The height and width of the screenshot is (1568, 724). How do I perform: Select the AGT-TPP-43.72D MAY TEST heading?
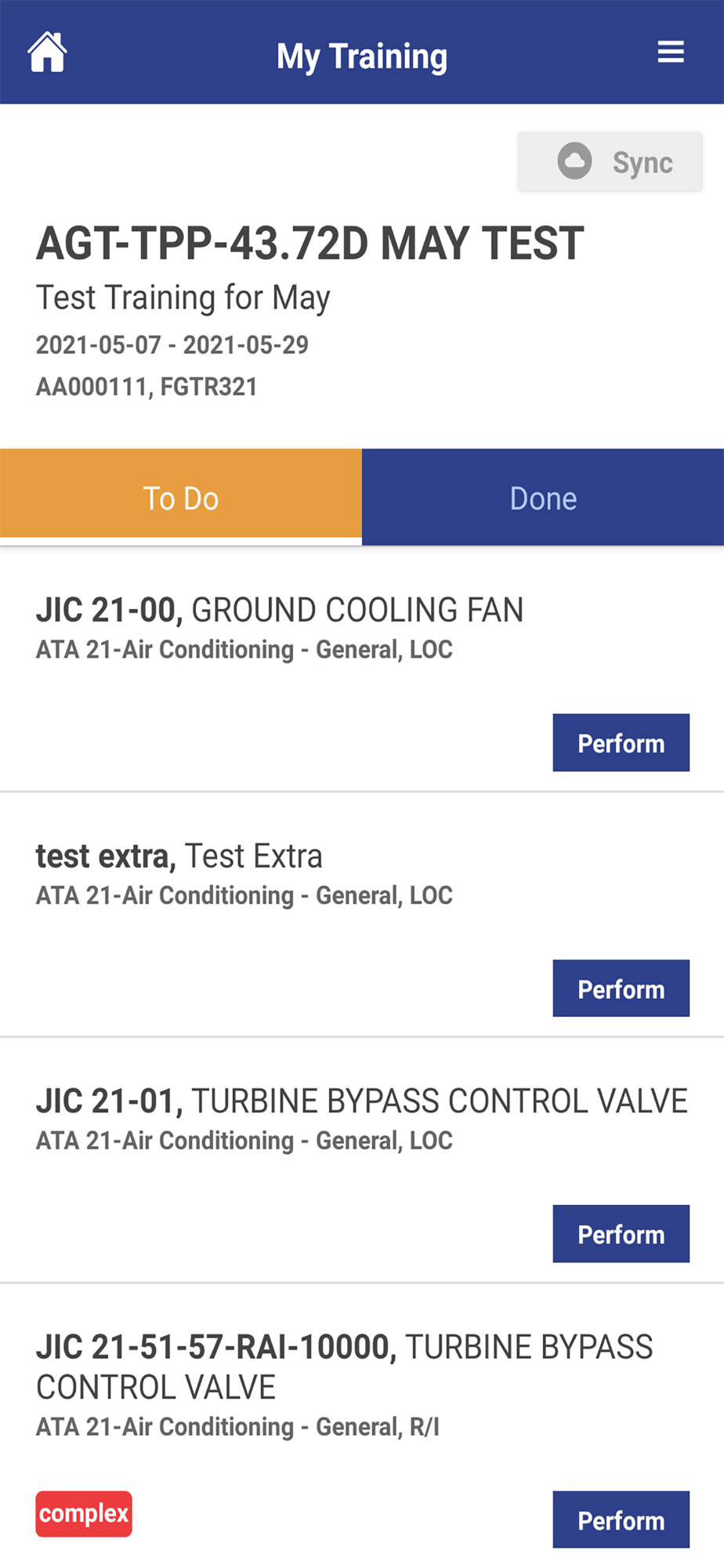310,243
